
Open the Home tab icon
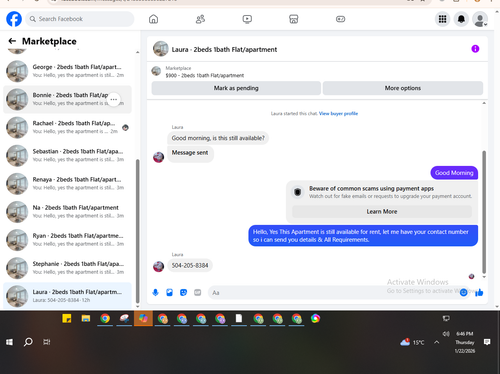point(153,19)
